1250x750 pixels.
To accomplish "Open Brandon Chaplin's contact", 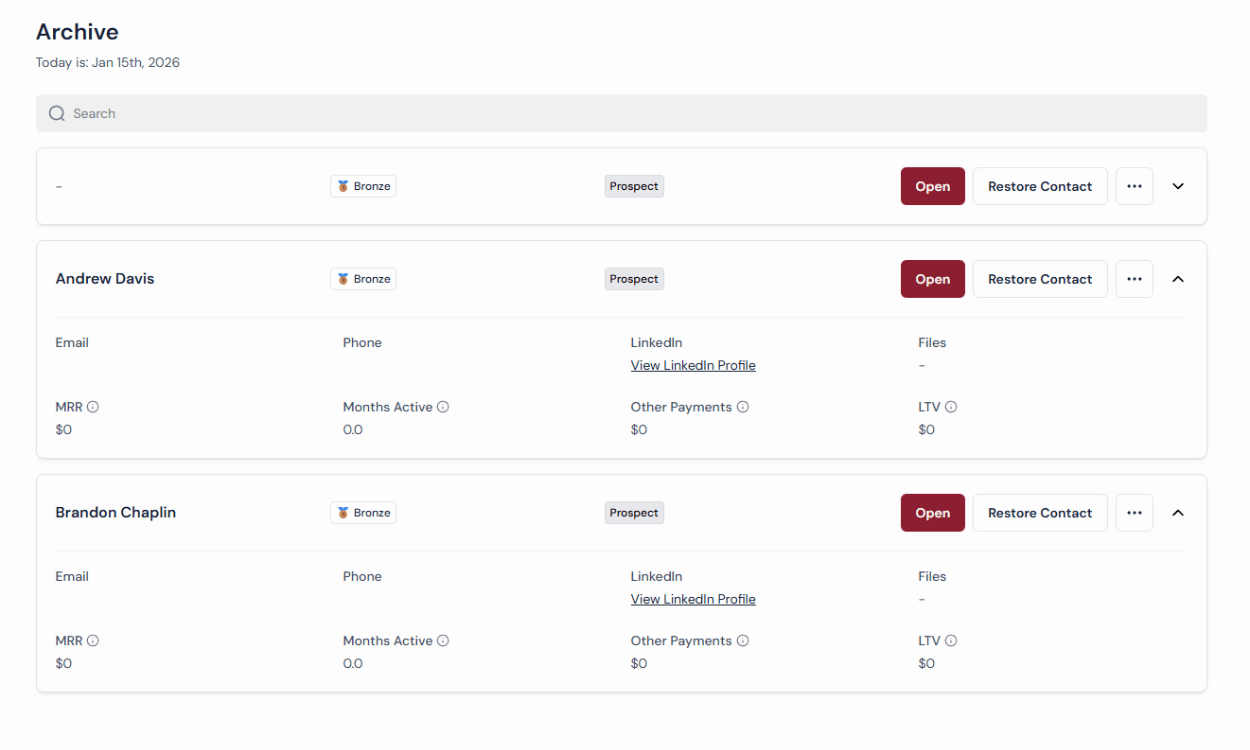I will point(932,513).
